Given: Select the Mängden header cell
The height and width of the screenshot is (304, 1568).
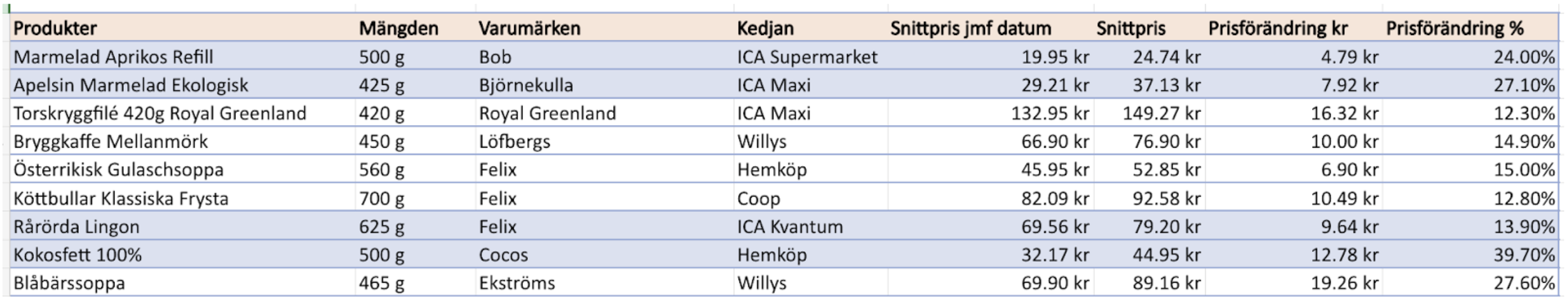Looking at the screenshot, I should coord(399,28).
